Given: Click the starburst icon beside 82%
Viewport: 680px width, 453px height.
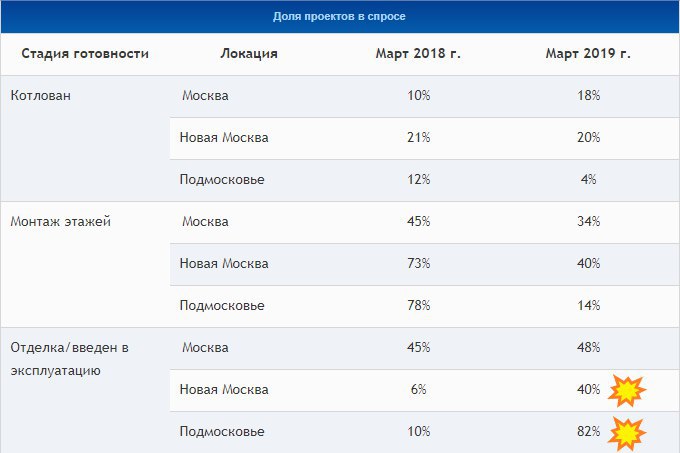Looking at the screenshot, I should point(627,432).
